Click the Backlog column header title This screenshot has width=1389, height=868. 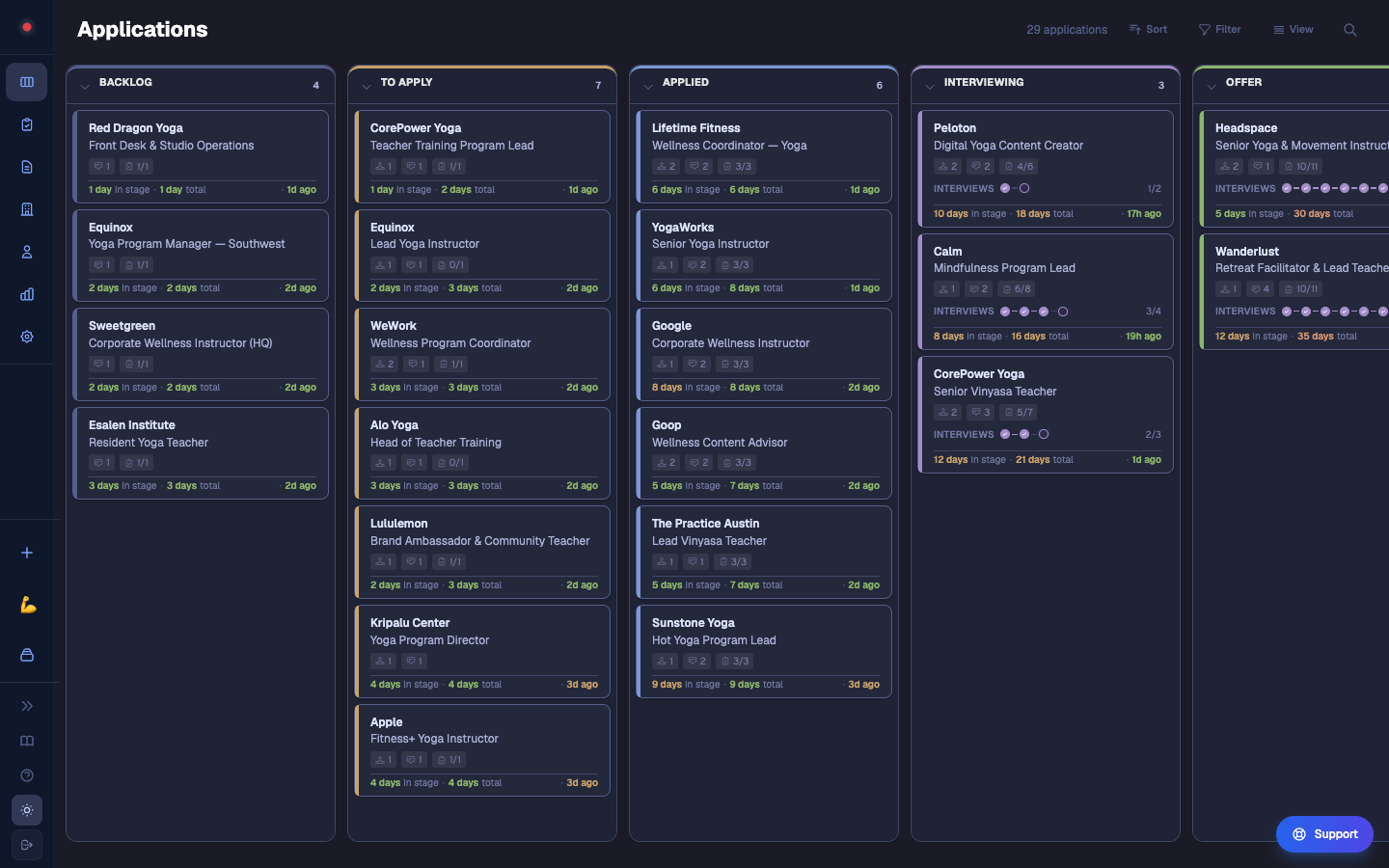125,82
